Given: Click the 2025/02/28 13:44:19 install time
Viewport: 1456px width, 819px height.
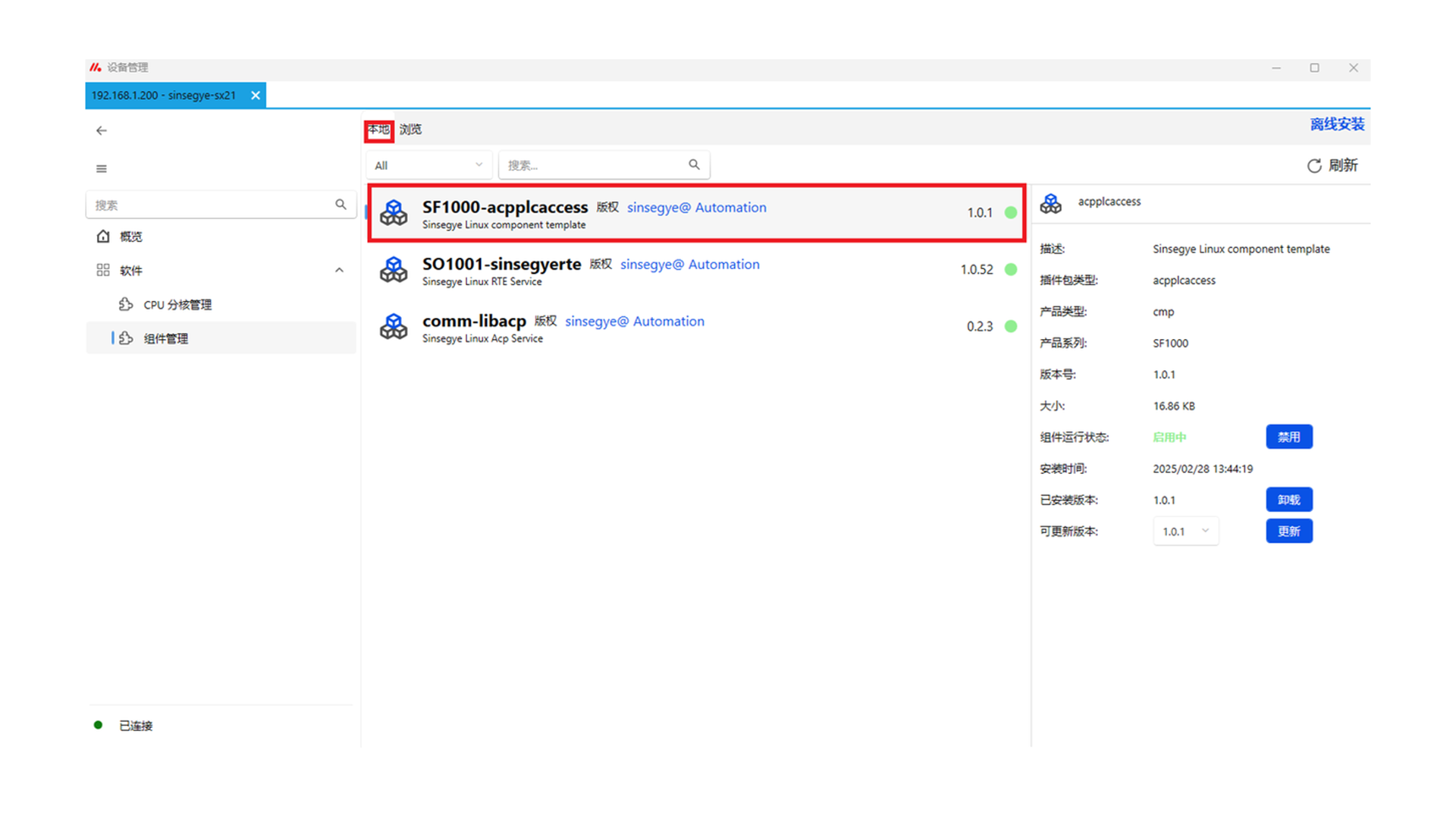Looking at the screenshot, I should click(1203, 469).
